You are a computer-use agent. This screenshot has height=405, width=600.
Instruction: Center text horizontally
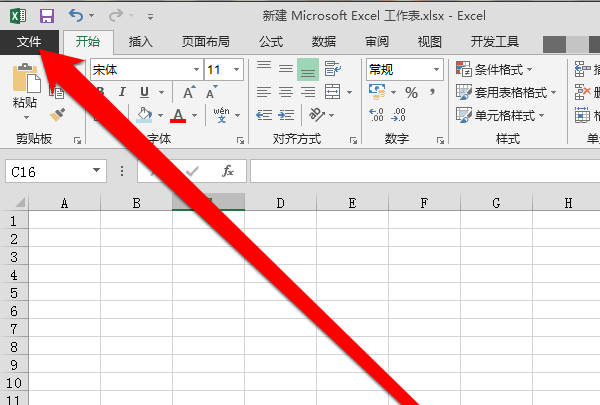(285, 92)
